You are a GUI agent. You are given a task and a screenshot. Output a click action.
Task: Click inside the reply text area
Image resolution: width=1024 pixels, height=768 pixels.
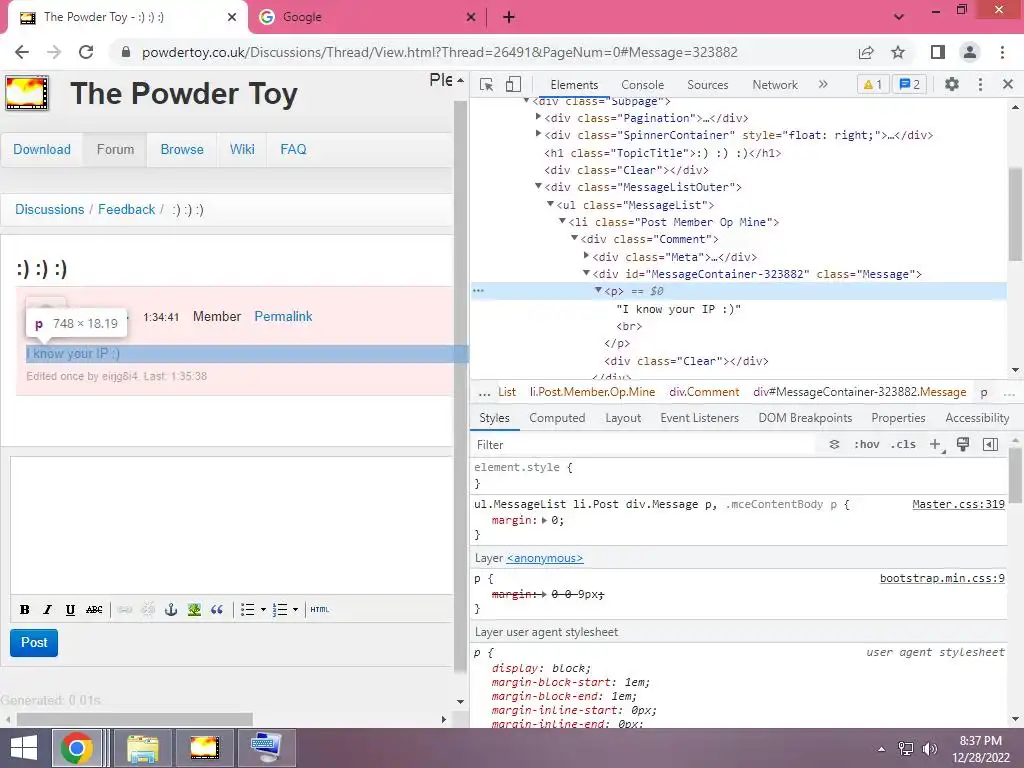[x=231, y=526]
